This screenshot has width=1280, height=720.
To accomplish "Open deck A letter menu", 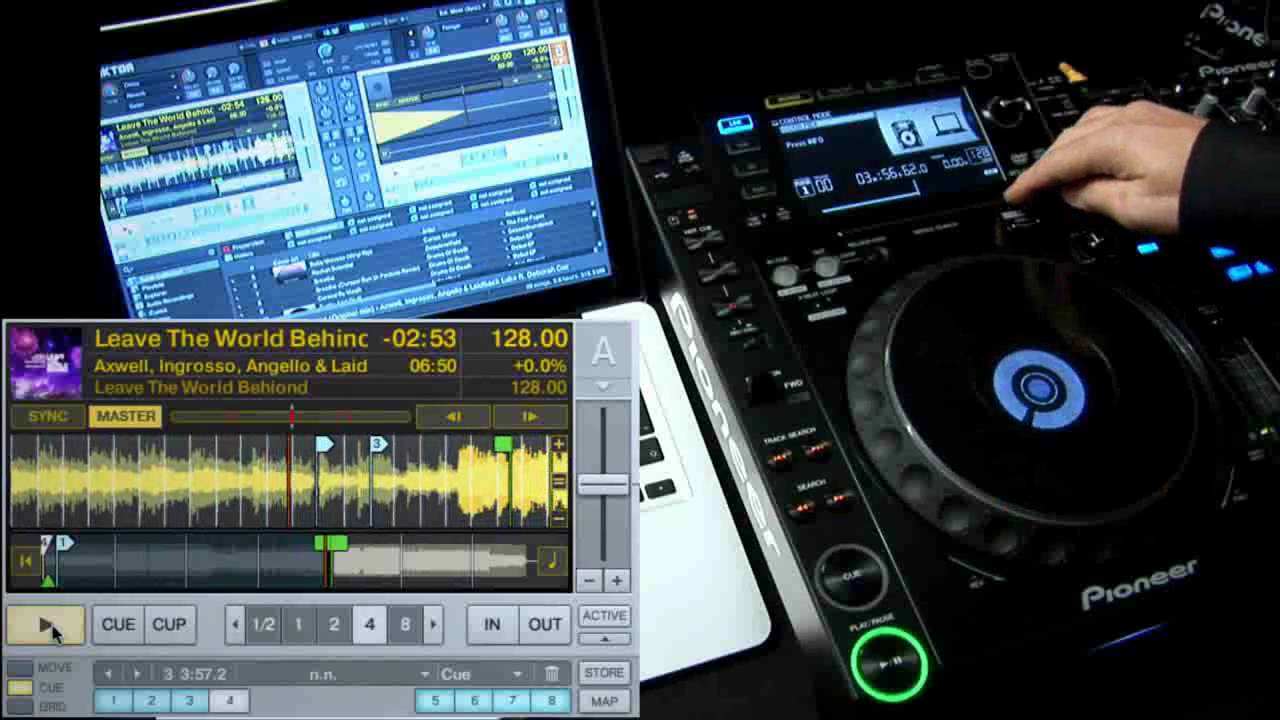I will (603, 352).
